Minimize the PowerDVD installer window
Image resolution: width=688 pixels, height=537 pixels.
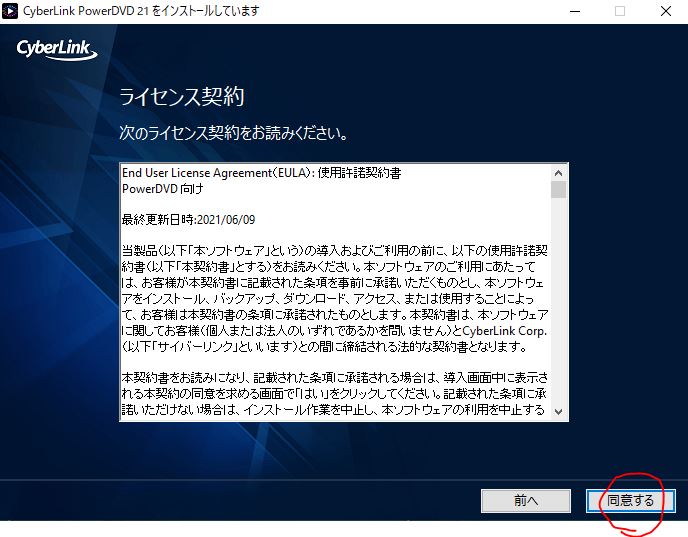pos(575,11)
